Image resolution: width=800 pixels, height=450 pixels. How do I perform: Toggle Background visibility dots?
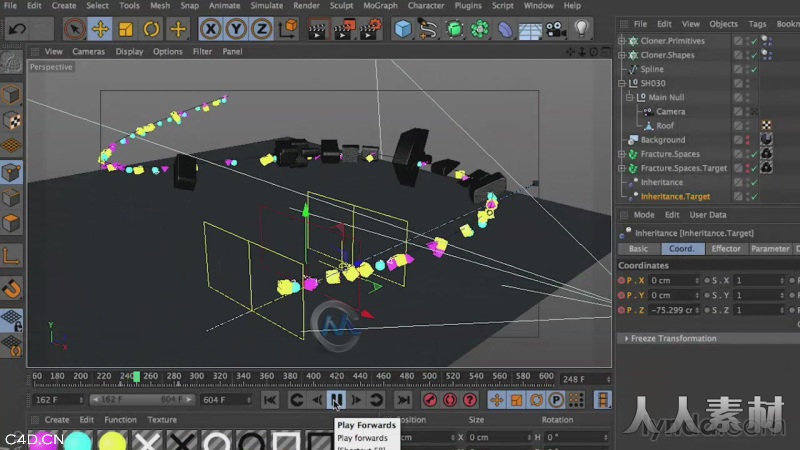(x=748, y=140)
